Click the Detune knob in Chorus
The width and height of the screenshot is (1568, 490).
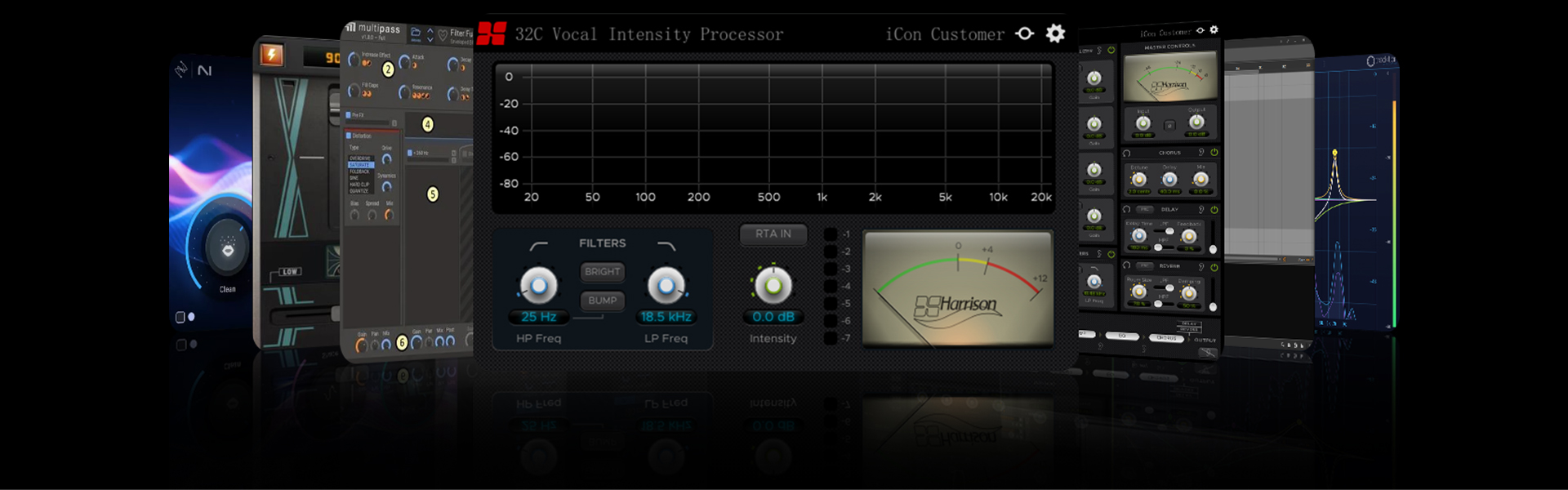(1138, 180)
